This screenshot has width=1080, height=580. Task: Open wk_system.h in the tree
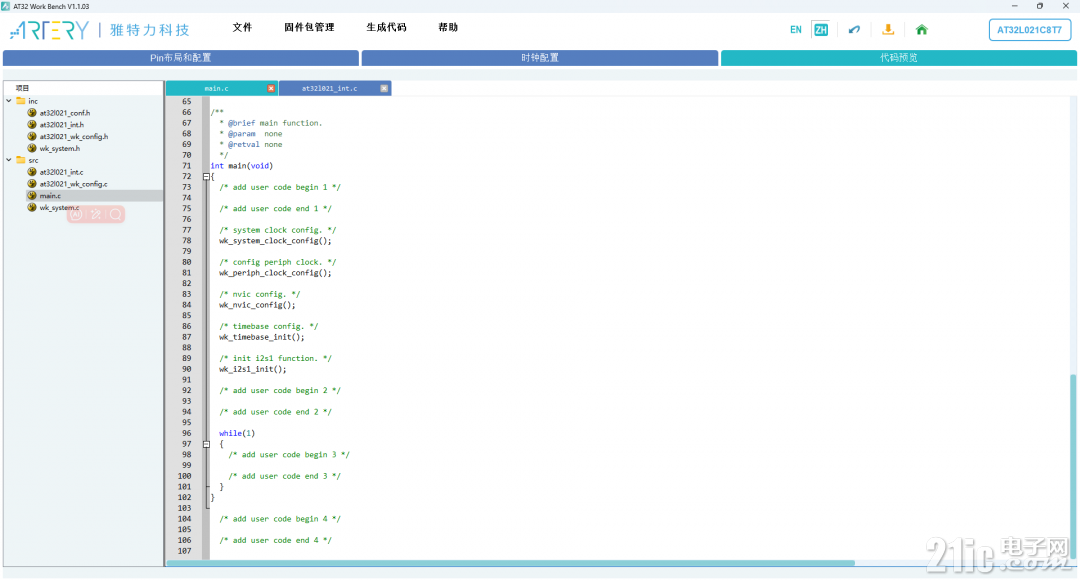tap(59, 148)
